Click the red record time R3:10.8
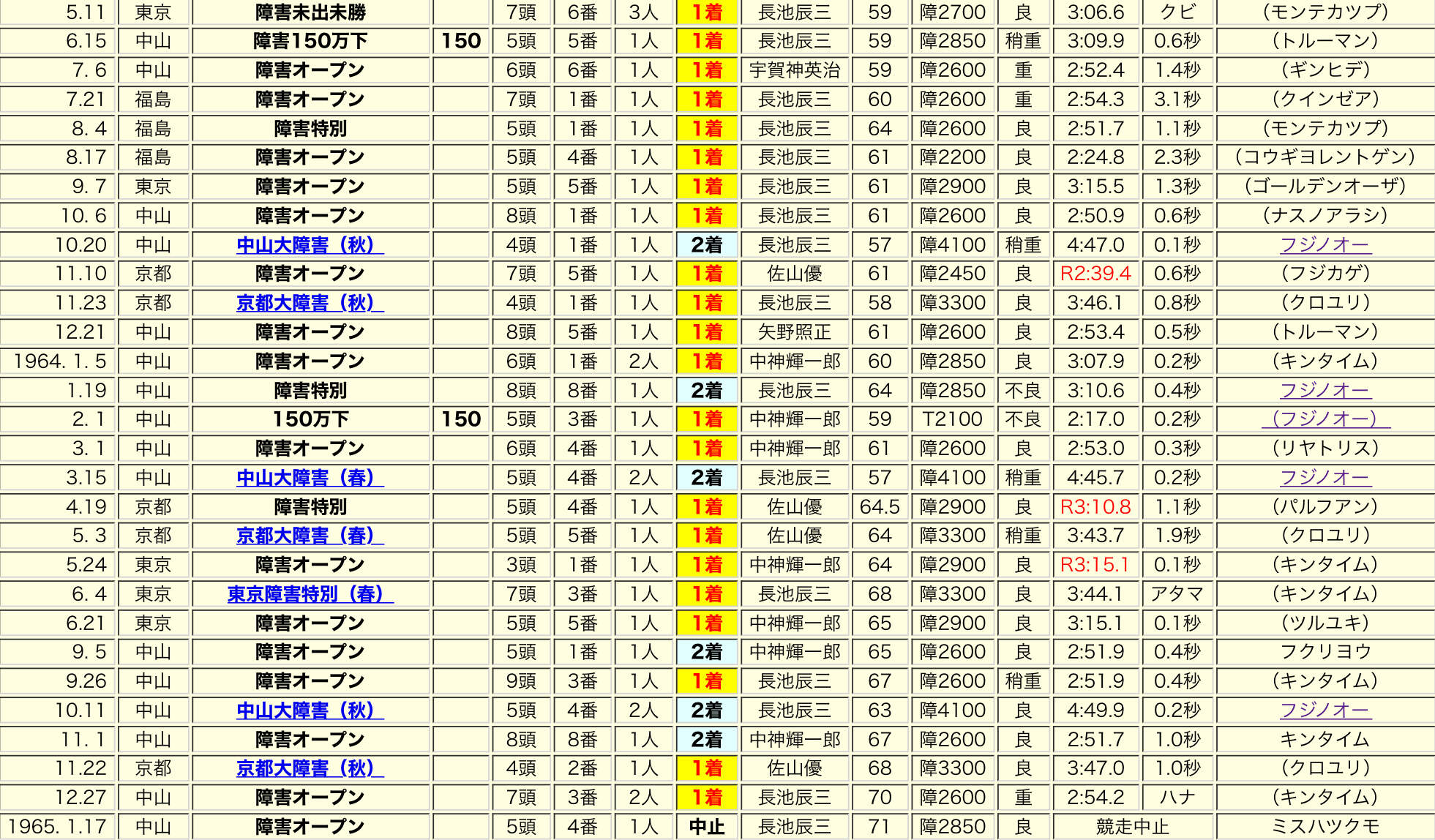The image size is (1435, 840). click(x=1095, y=506)
